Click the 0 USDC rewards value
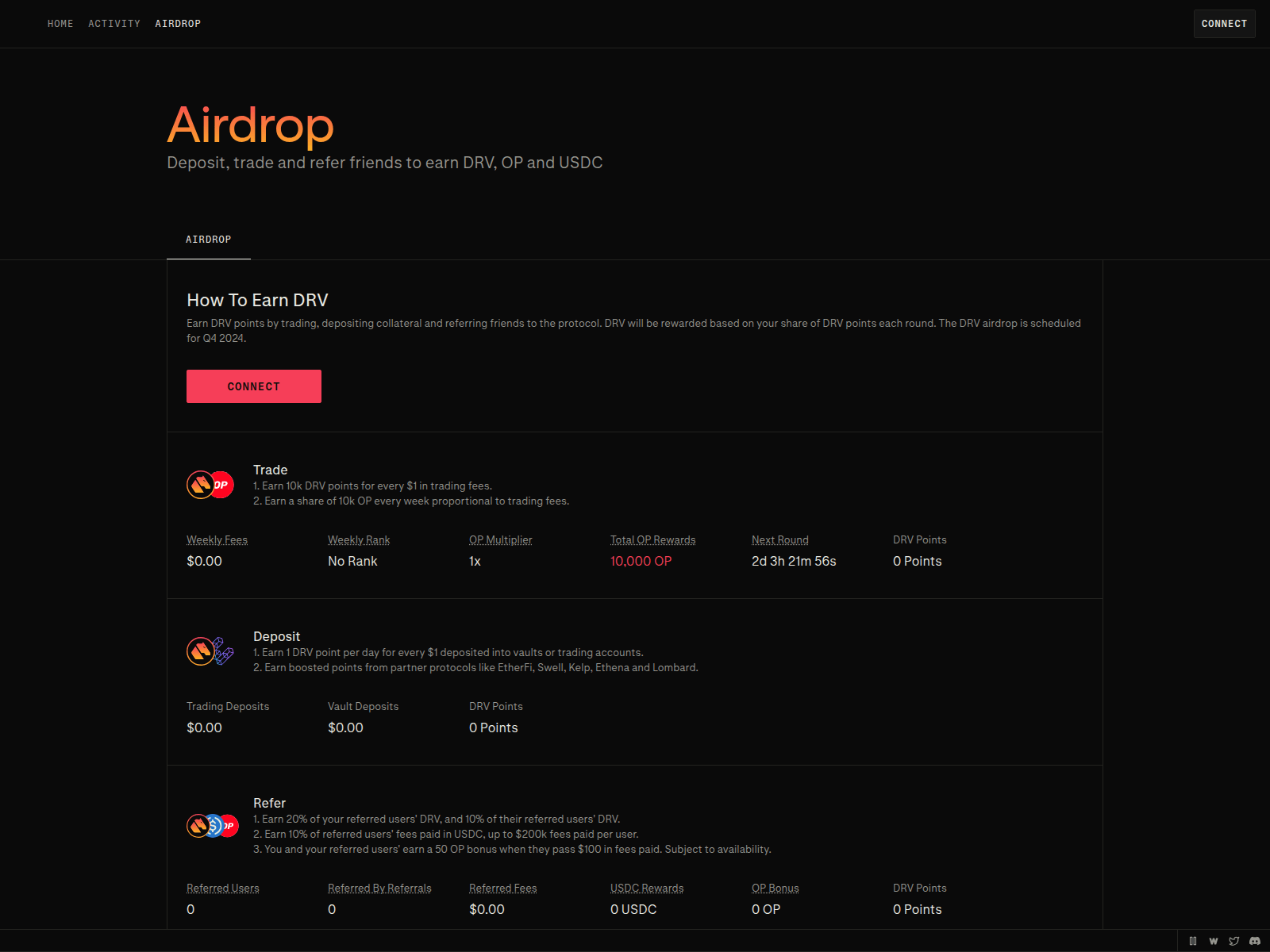This screenshot has height=952, width=1270. [x=633, y=909]
